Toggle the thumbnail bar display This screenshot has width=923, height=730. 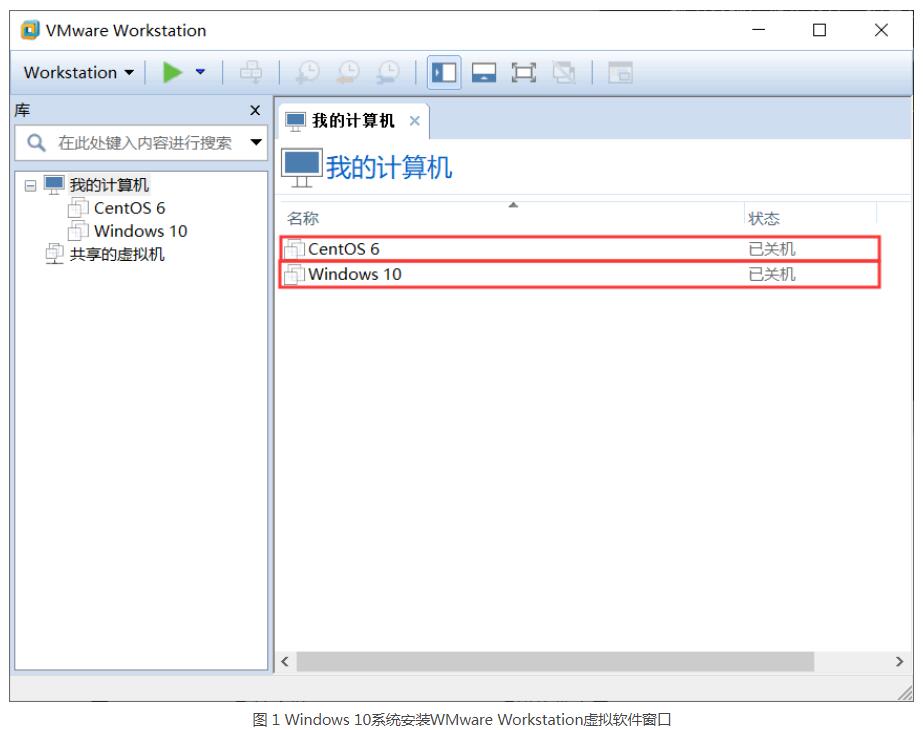tap(484, 72)
